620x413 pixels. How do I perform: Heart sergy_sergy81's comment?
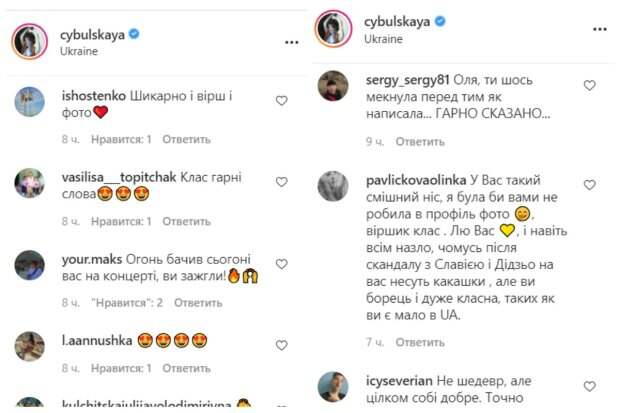(590, 86)
